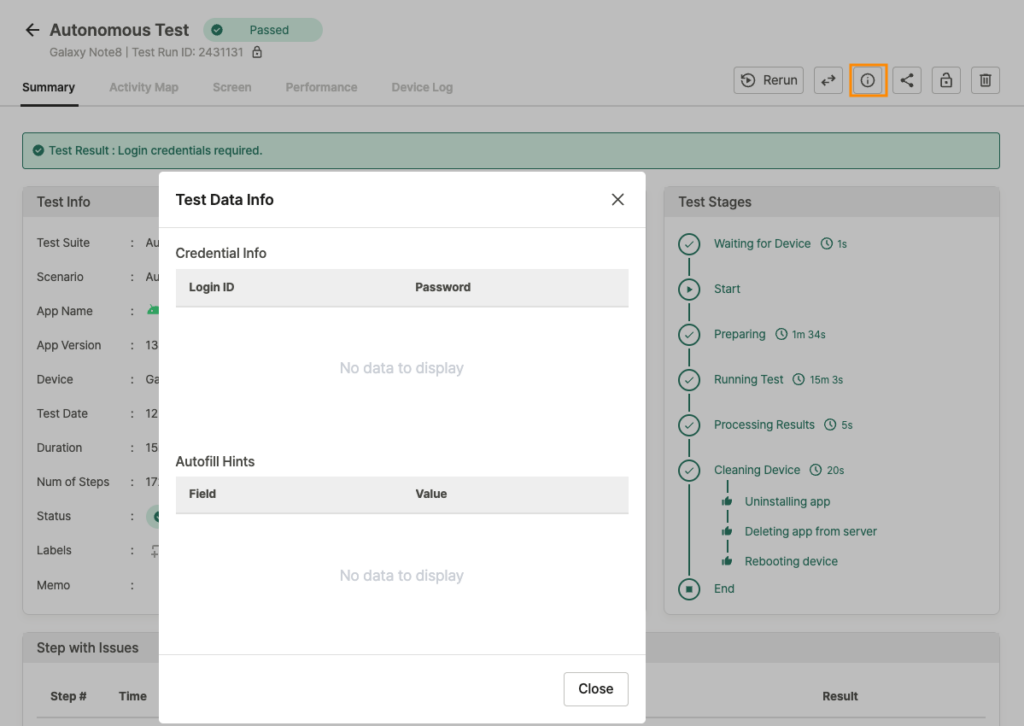Click the lock icon beside Test Run ID
Image resolution: width=1024 pixels, height=726 pixels.
[x=257, y=52]
